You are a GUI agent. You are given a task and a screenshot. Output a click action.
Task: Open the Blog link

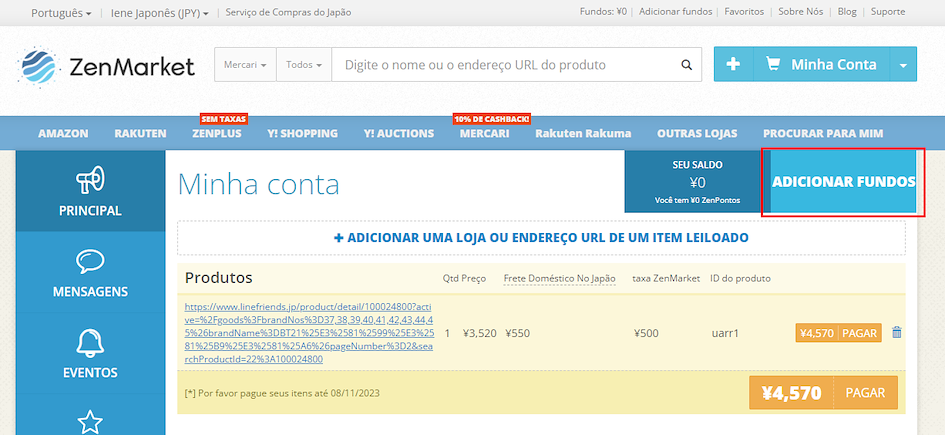(x=847, y=11)
